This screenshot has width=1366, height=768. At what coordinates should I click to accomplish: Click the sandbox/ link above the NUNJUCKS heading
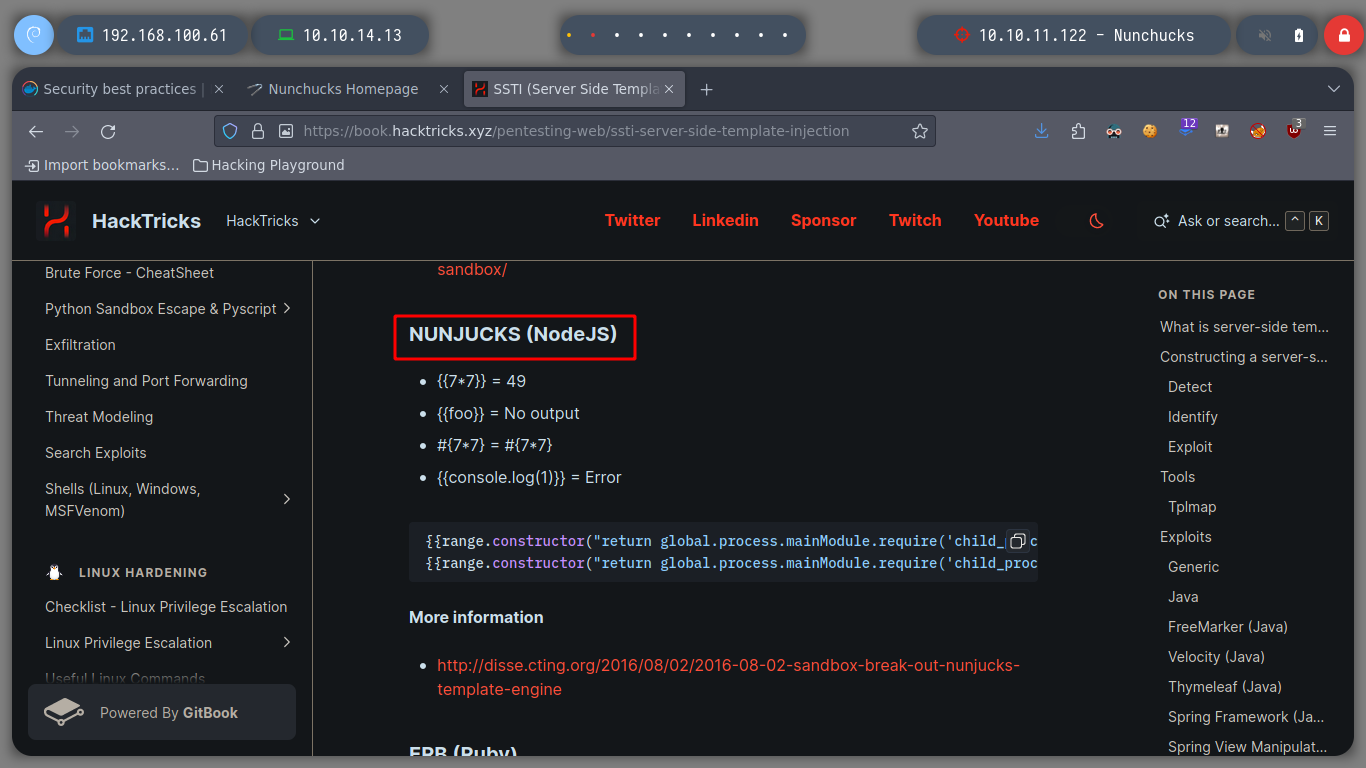click(472, 270)
